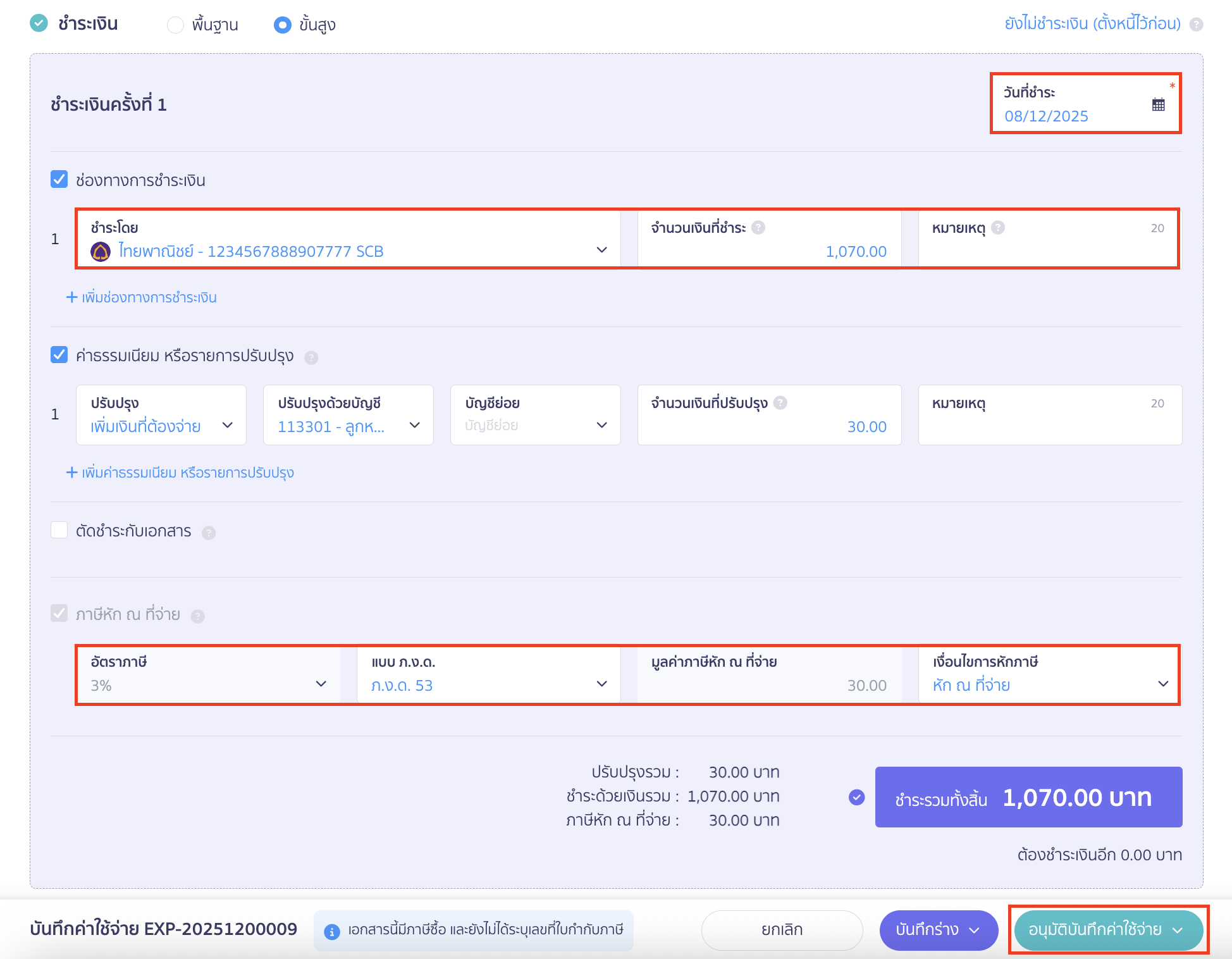Viewport: 1232px width, 959px height.
Task: Click เพิ่มช่องทางการชำระเงิน link
Action: point(142,297)
